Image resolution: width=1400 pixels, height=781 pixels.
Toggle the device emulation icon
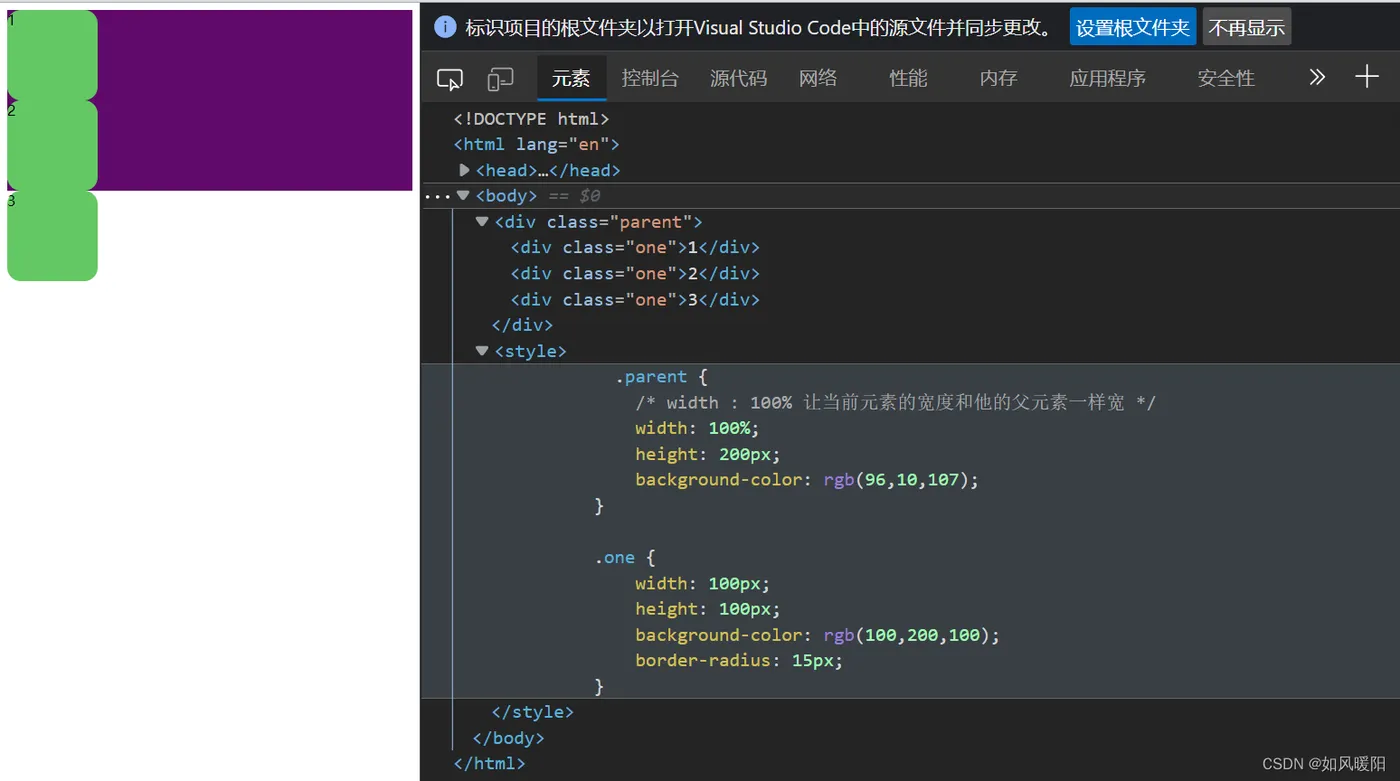point(500,79)
